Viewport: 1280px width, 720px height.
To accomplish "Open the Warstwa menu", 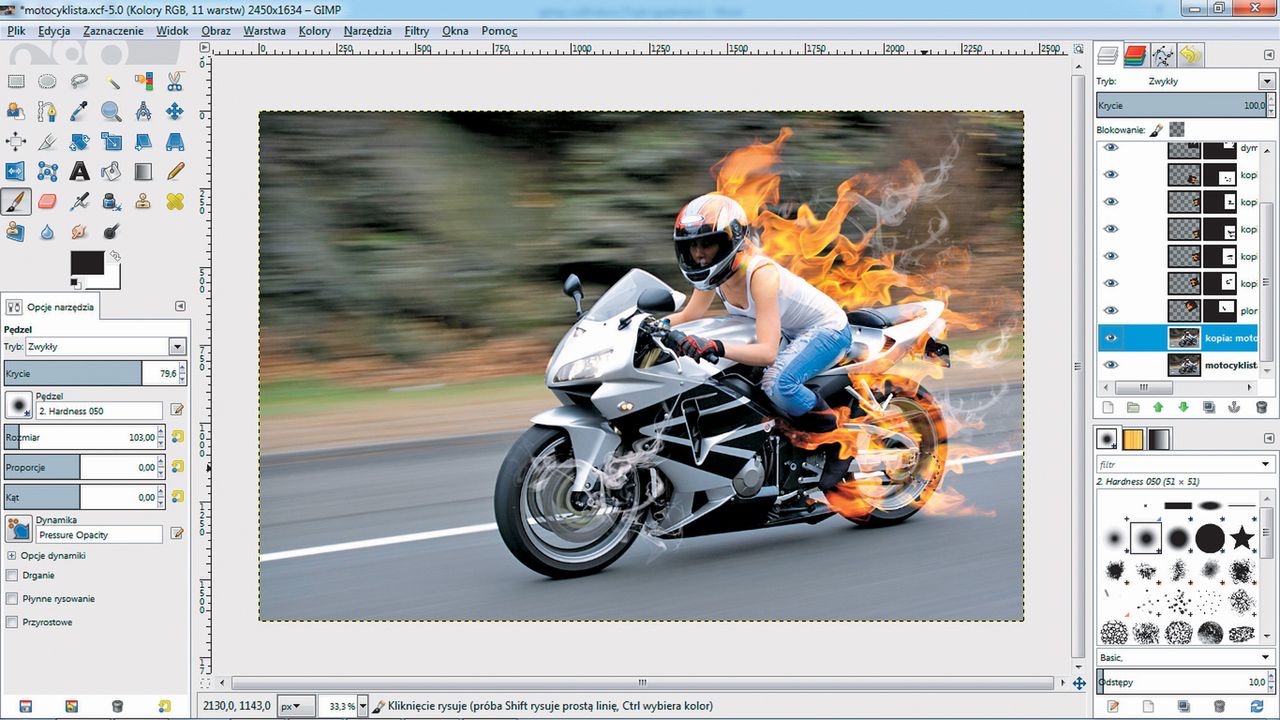I will point(264,31).
